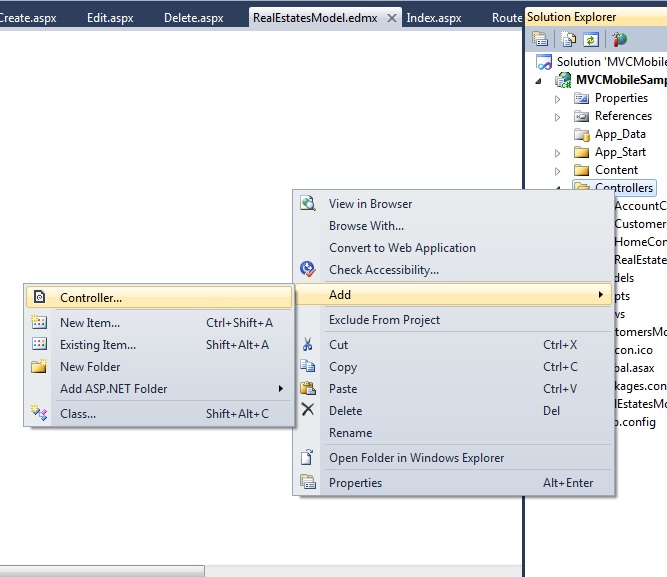The height and width of the screenshot is (577, 667).
Task: Select Add ASP.NET Folder entry
Action: [159, 388]
